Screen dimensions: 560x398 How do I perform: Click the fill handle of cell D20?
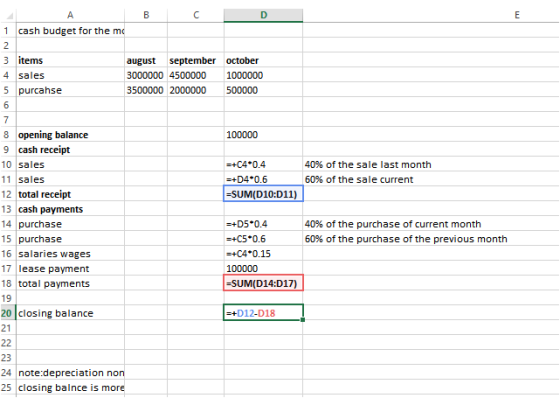302,320
